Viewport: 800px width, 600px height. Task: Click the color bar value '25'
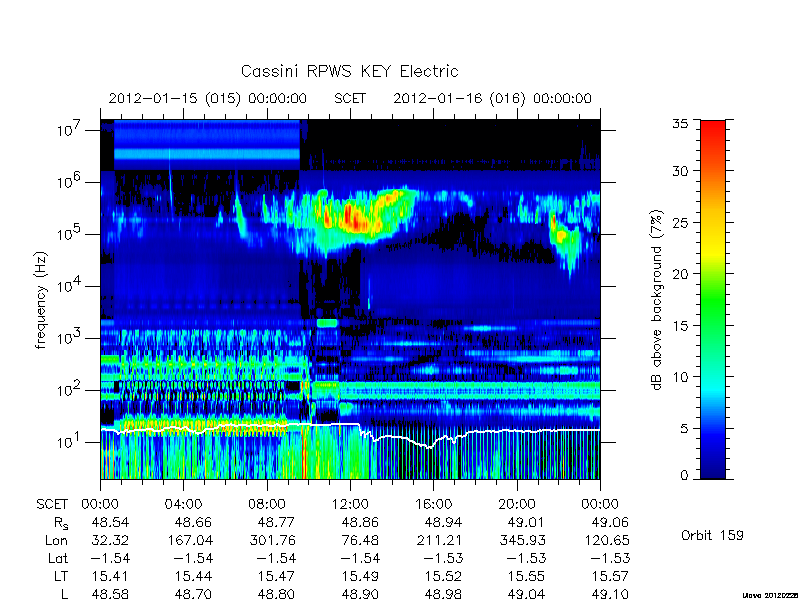click(680, 222)
